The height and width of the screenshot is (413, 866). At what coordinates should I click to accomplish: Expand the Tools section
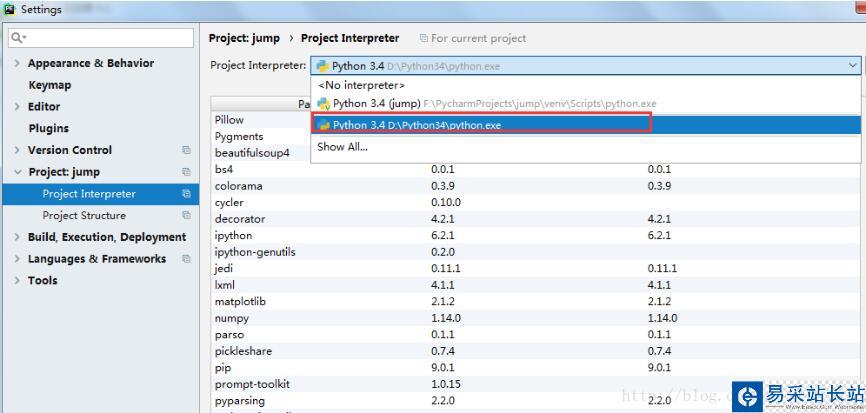click(17, 280)
